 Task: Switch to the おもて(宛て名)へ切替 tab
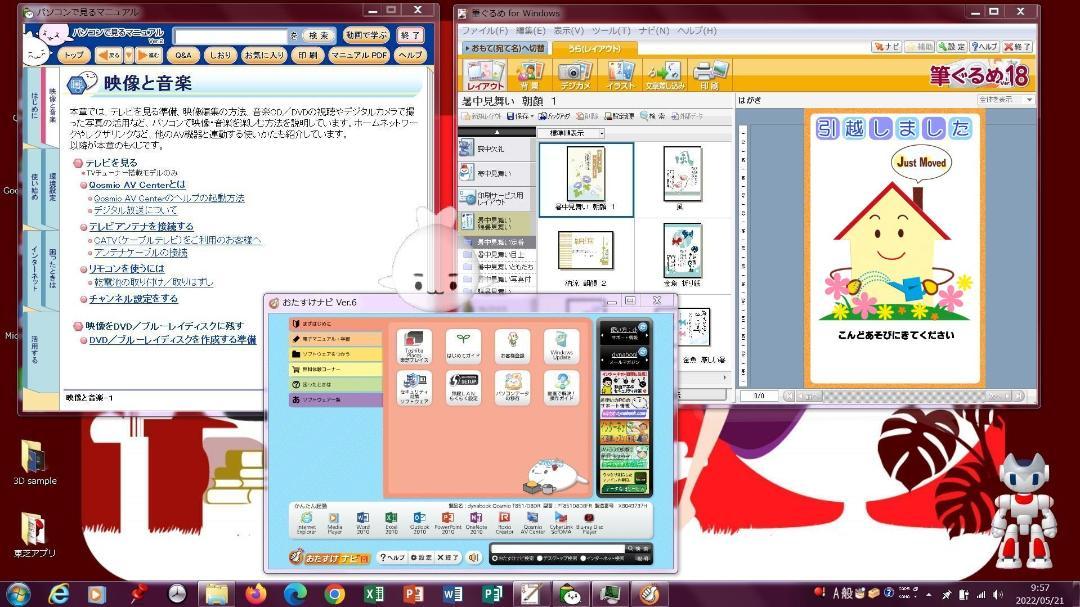click(x=505, y=48)
